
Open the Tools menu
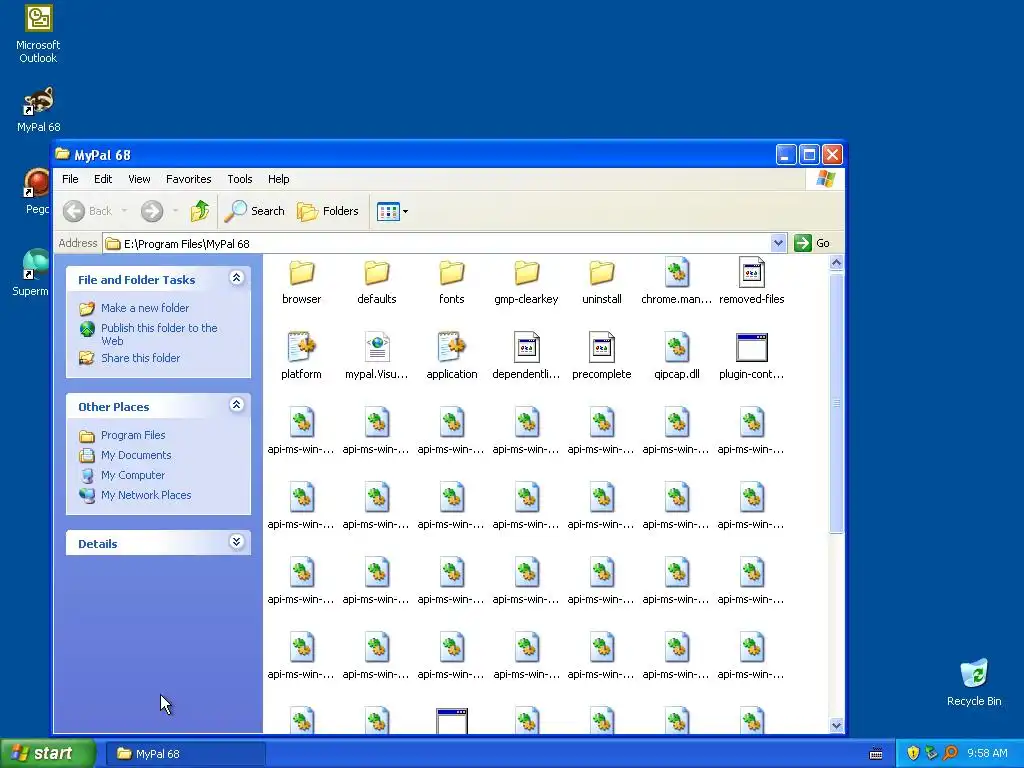240,179
